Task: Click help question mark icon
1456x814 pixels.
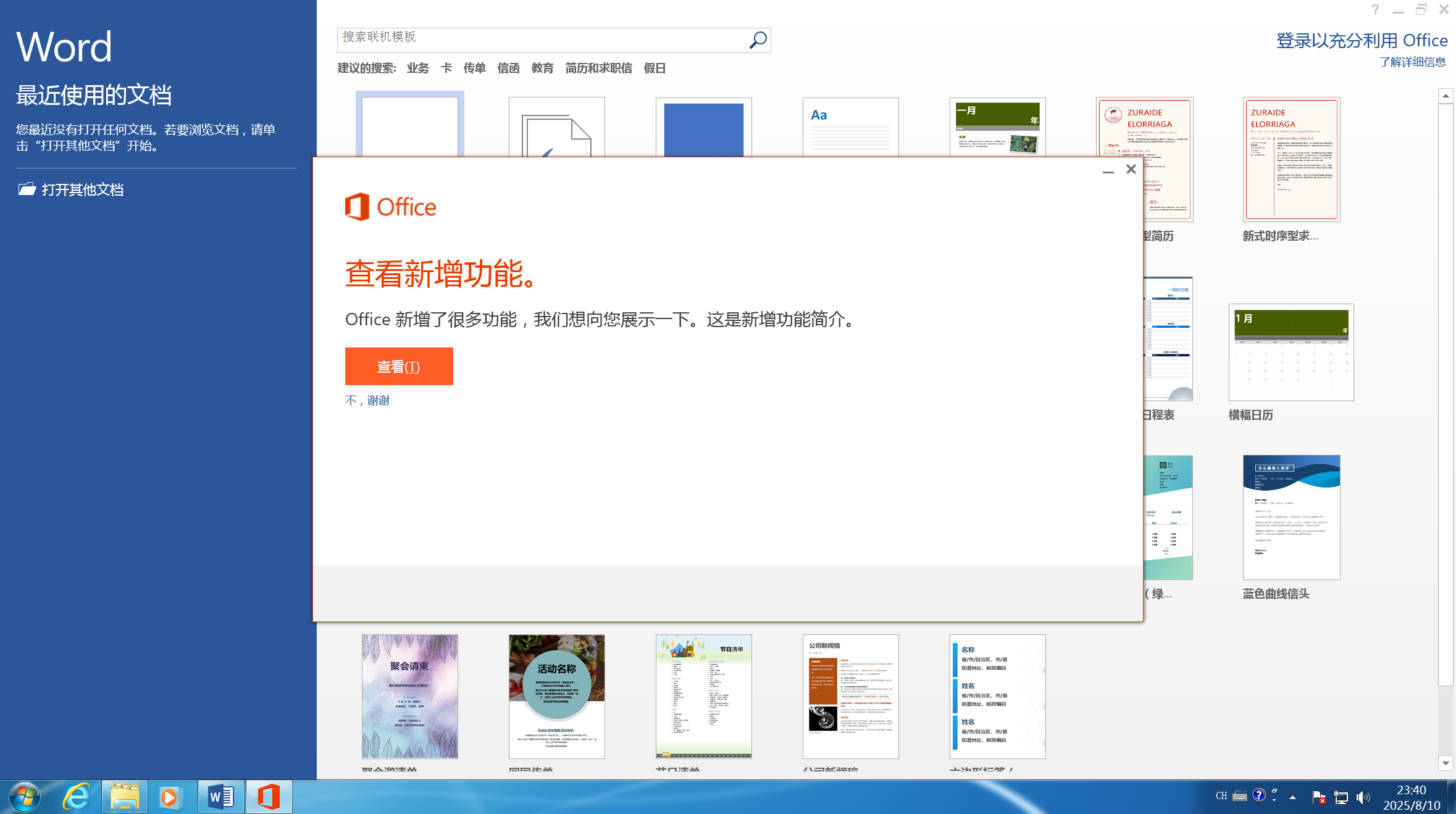Action: click(1375, 9)
